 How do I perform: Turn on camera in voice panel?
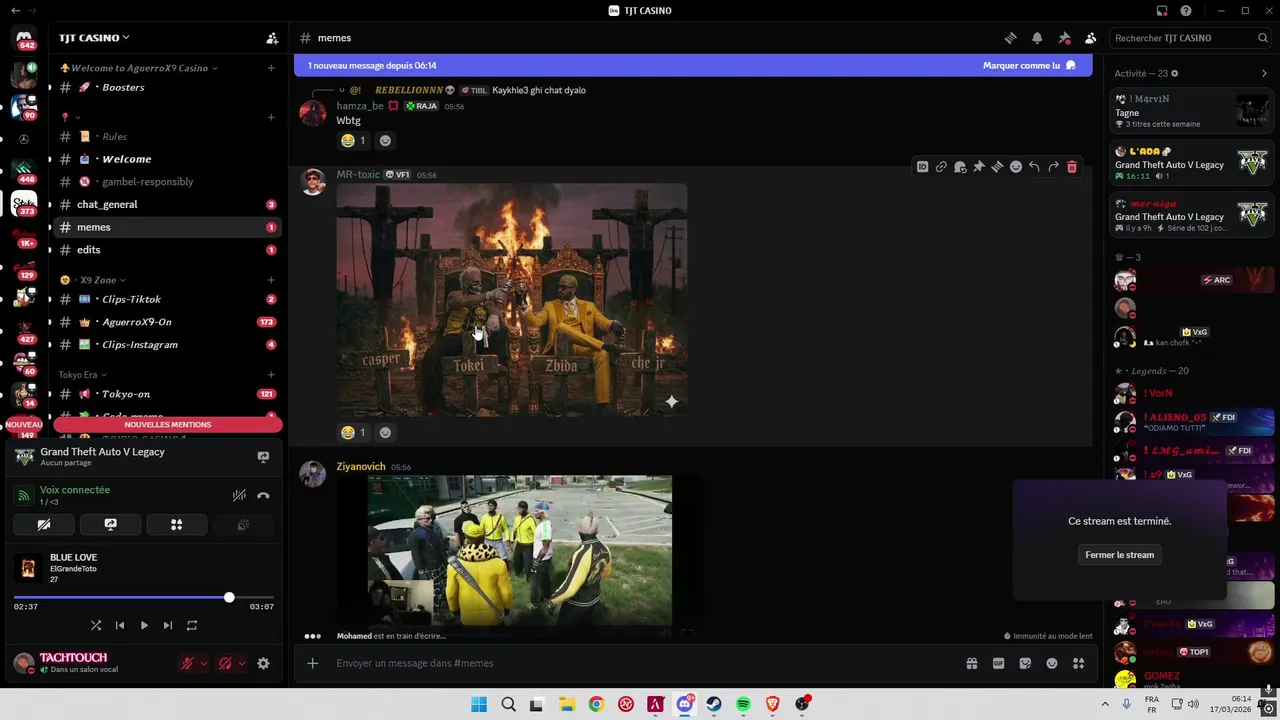[x=44, y=524]
